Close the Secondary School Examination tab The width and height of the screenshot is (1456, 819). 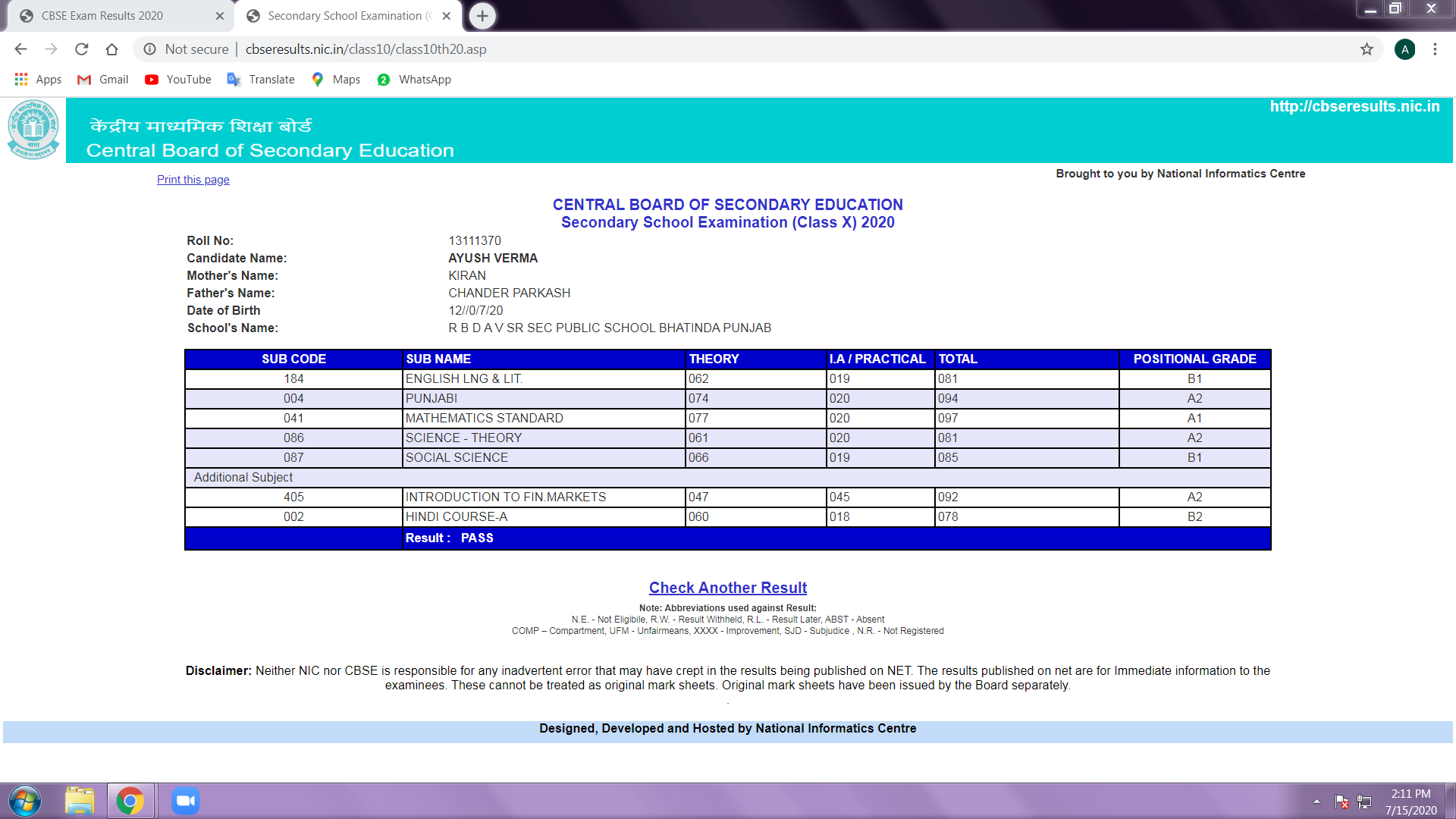pos(447,16)
